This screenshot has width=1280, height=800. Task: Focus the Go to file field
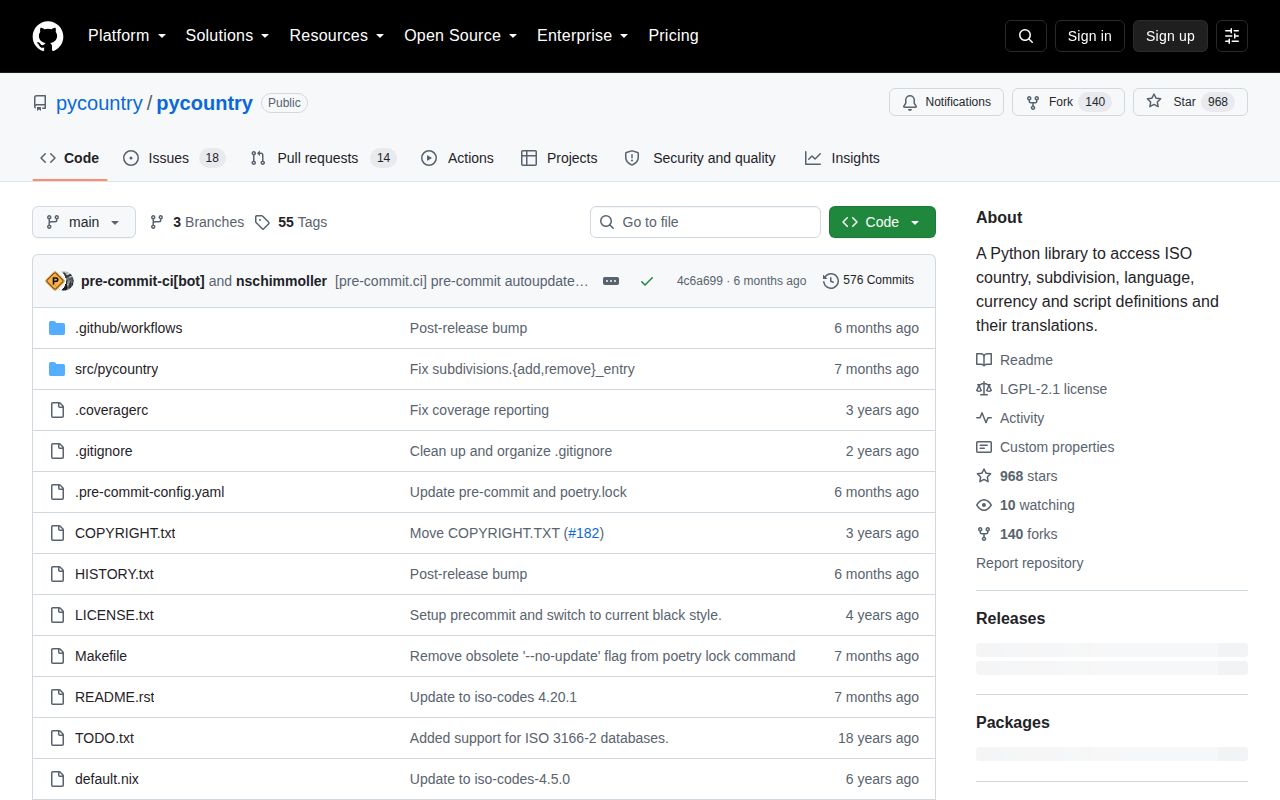click(705, 222)
